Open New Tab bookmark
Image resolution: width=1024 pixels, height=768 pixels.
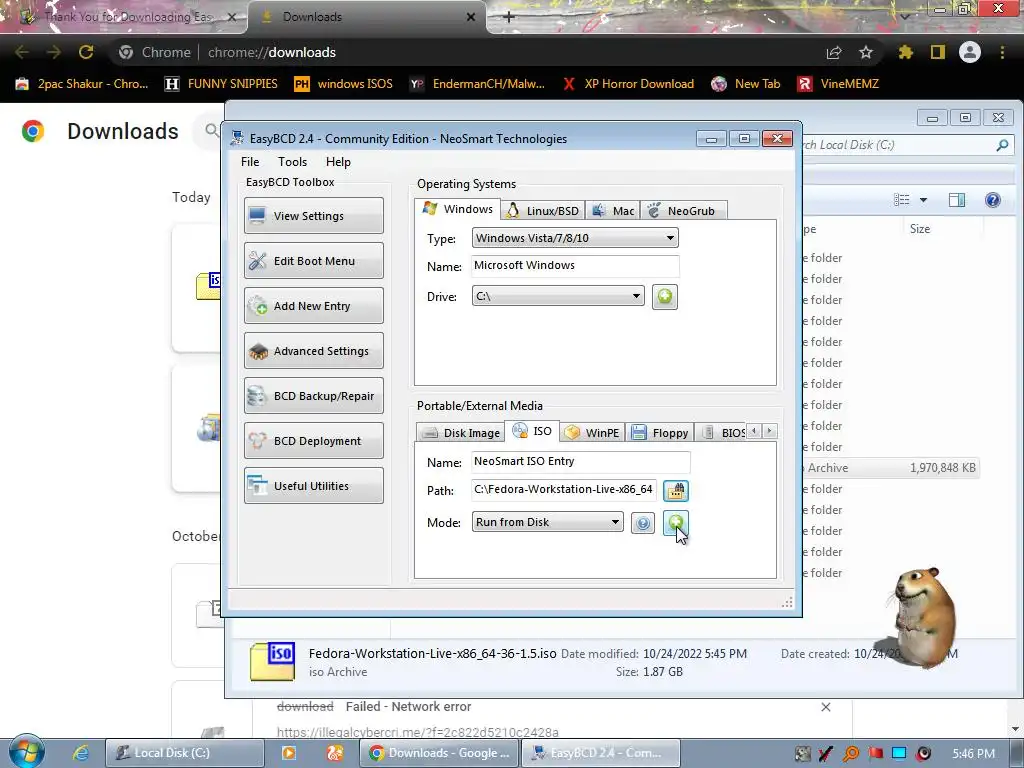[746, 84]
